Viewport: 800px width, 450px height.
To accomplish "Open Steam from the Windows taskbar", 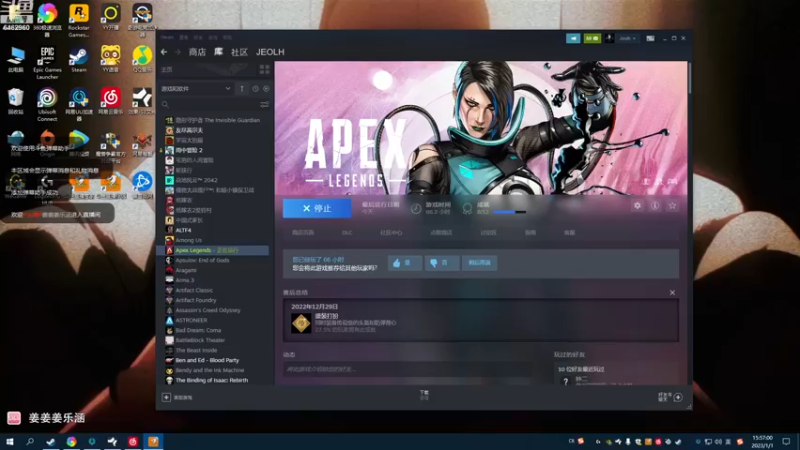I will pos(51,441).
